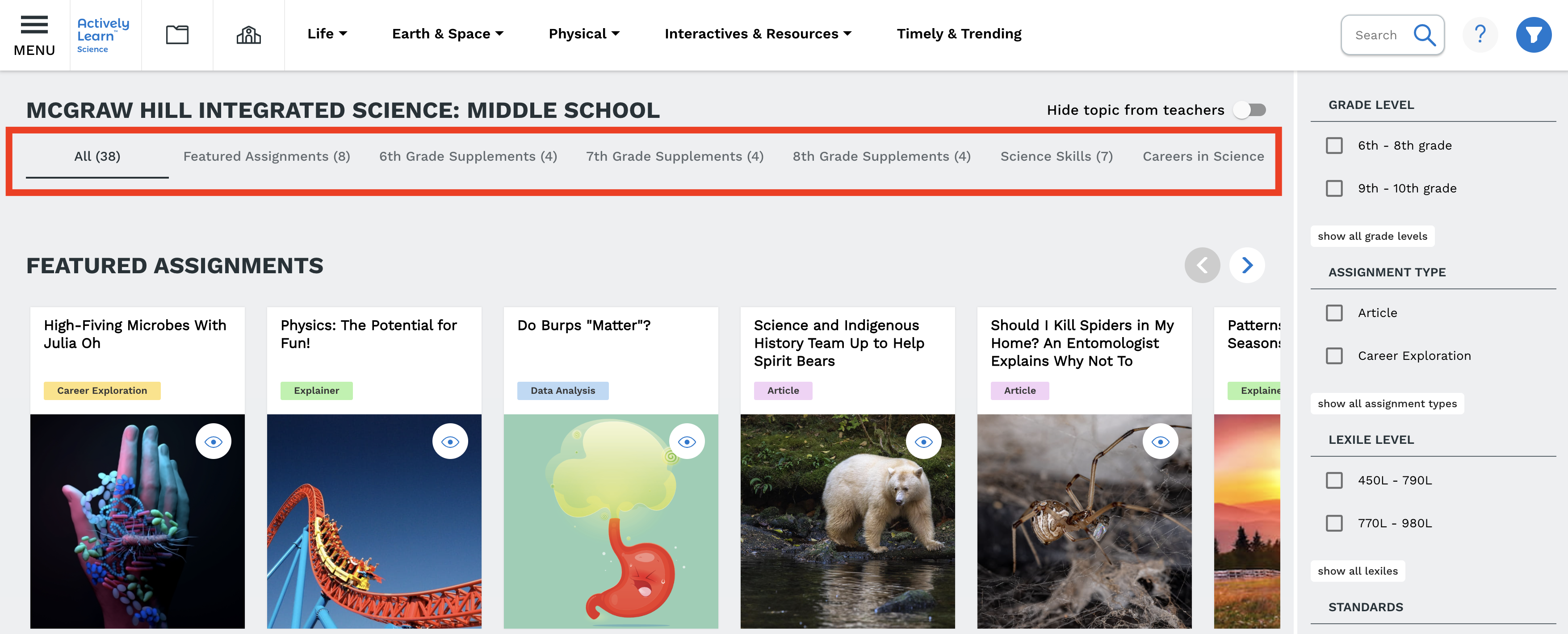Click the Career Exploration yellow tag
1568x634 pixels.
pos(102,391)
